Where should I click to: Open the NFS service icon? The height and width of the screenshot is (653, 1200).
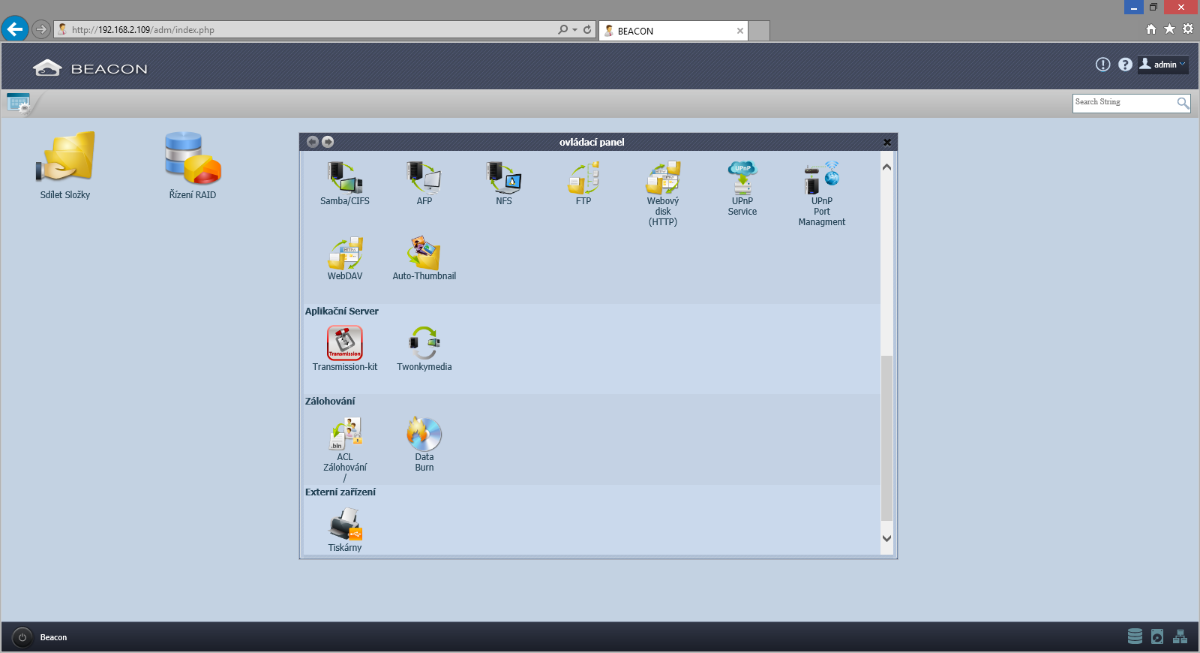coord(504,178)
